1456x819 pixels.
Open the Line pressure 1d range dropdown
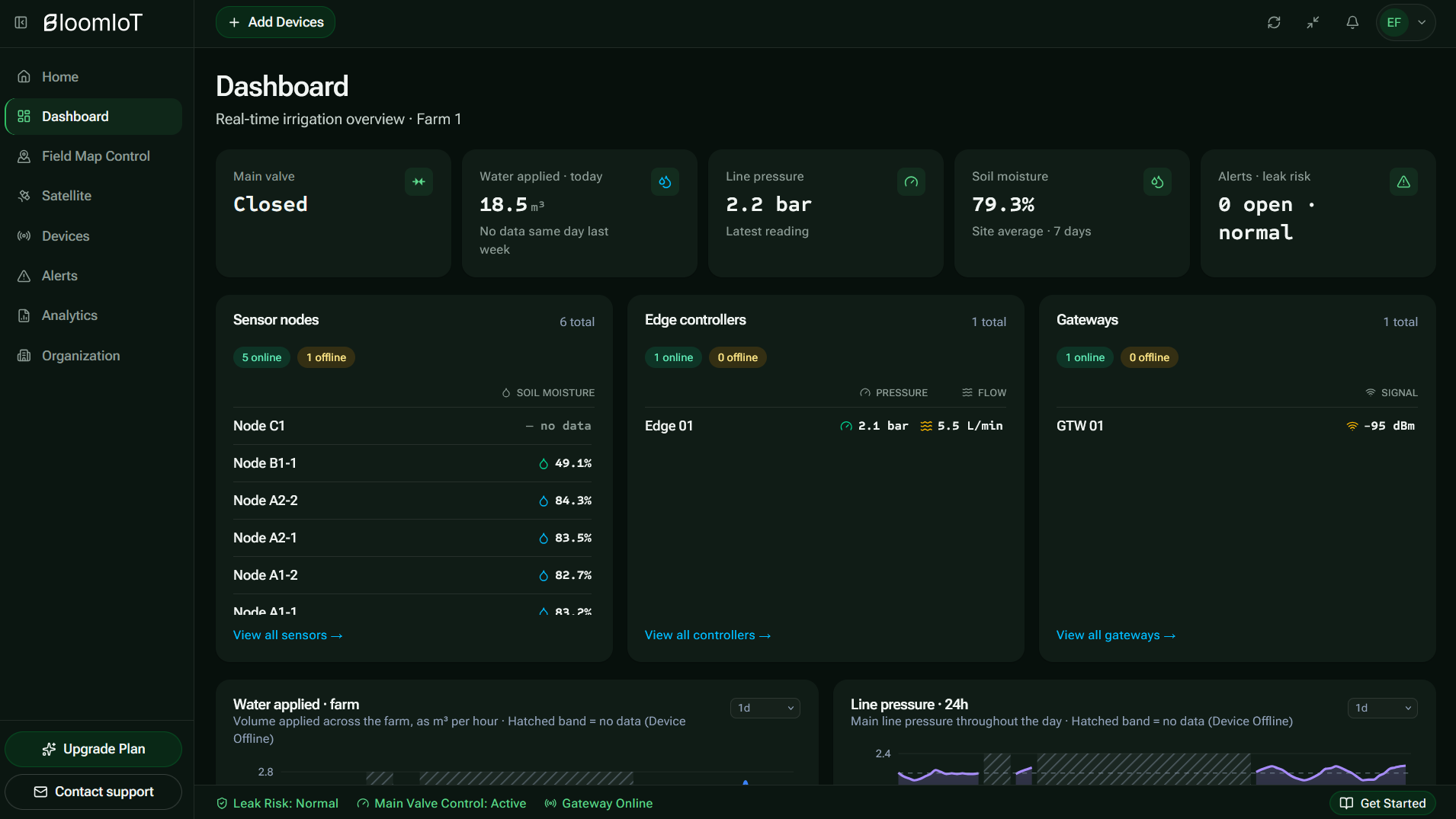click(1383, 708)
